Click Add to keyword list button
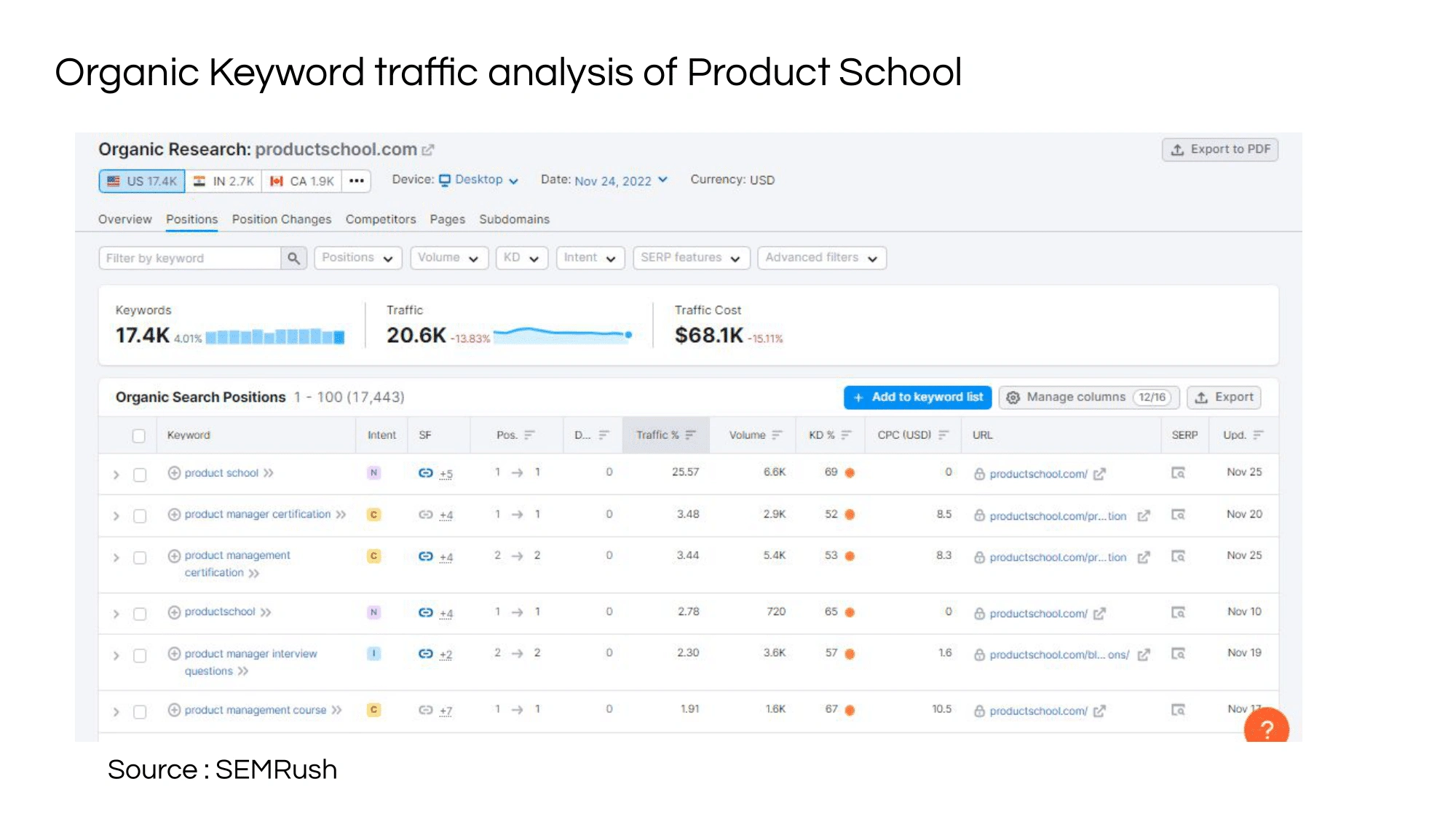The width and height of the screenshot is (1456, 819). coord(917,397)
